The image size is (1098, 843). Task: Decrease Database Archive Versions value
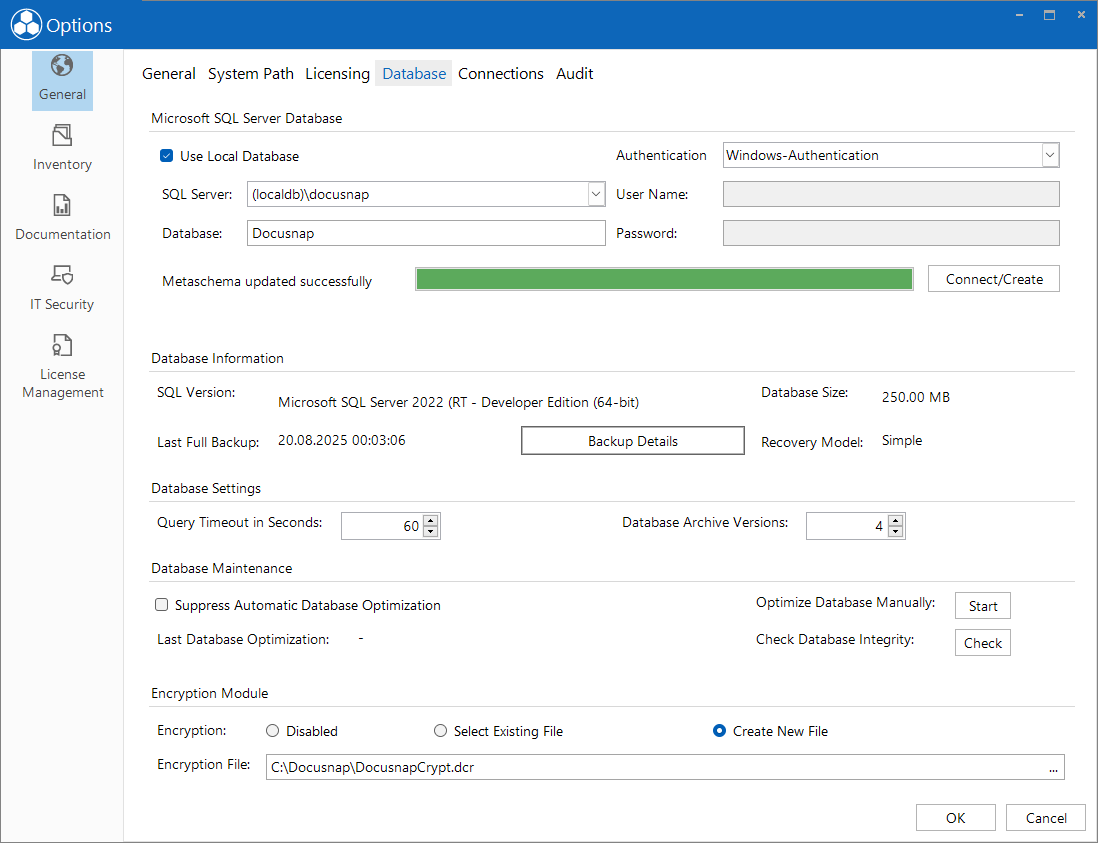pyautogui.click(x=896, y=531)
